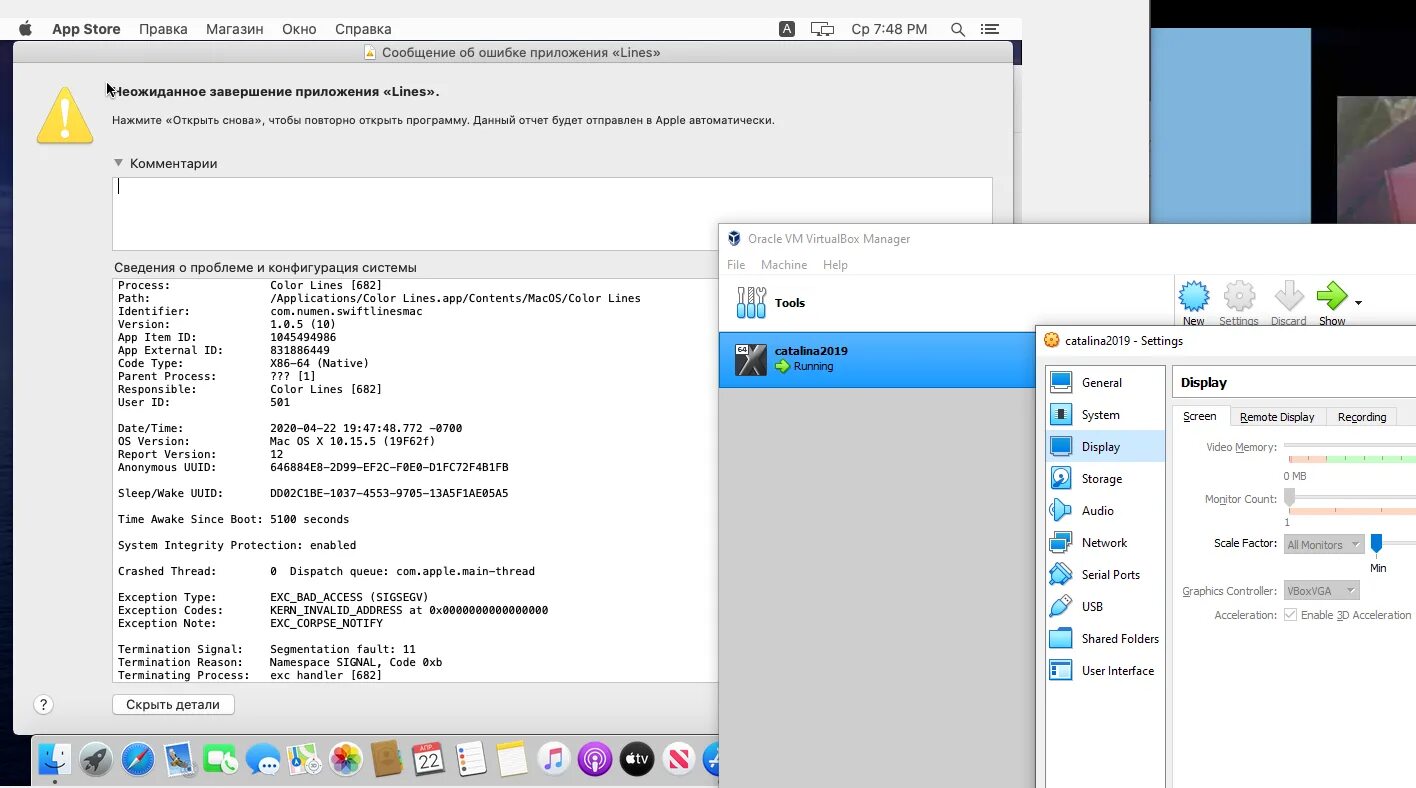Click Monitor Count slider handle
This screenshot has height=788, width=1416.
coord(1289,497)
